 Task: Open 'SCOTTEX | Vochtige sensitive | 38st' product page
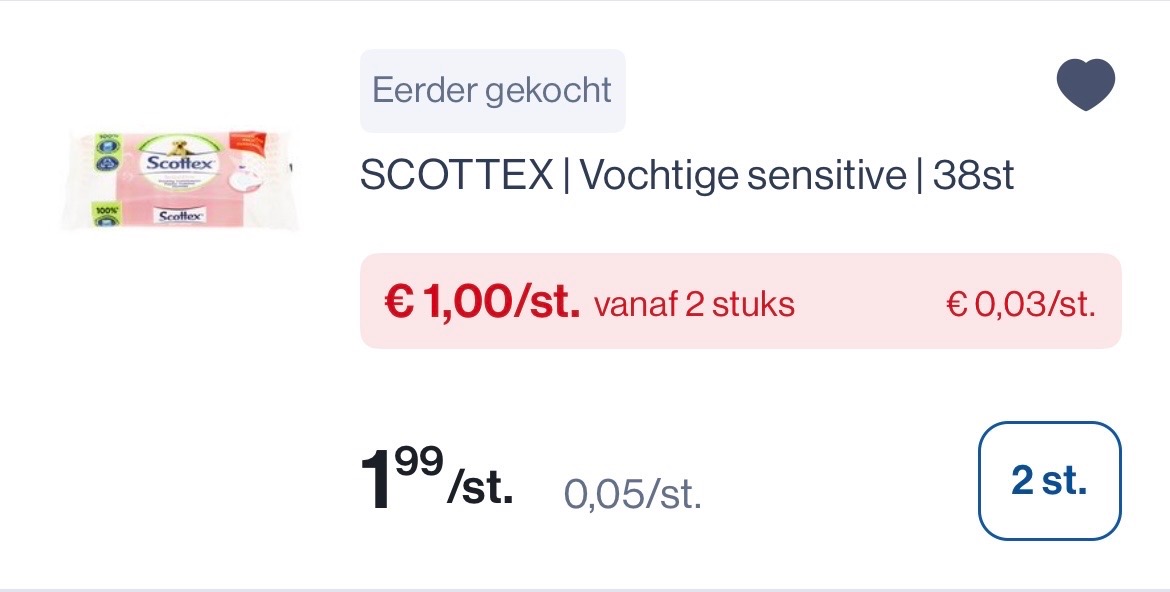tap(687, 174)
